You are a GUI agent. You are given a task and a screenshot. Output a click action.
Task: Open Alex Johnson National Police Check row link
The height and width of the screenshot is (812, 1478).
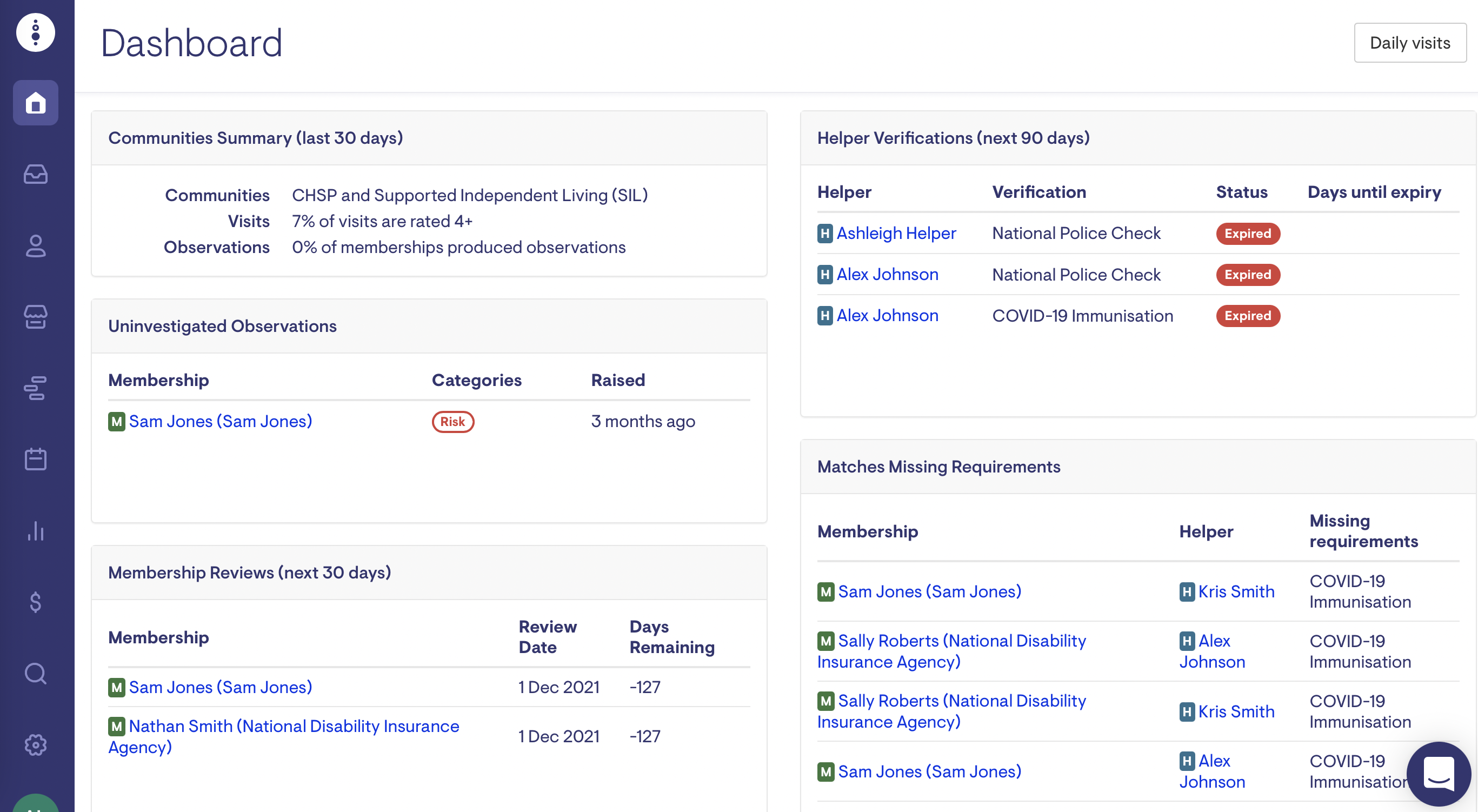tap(887, 274)
